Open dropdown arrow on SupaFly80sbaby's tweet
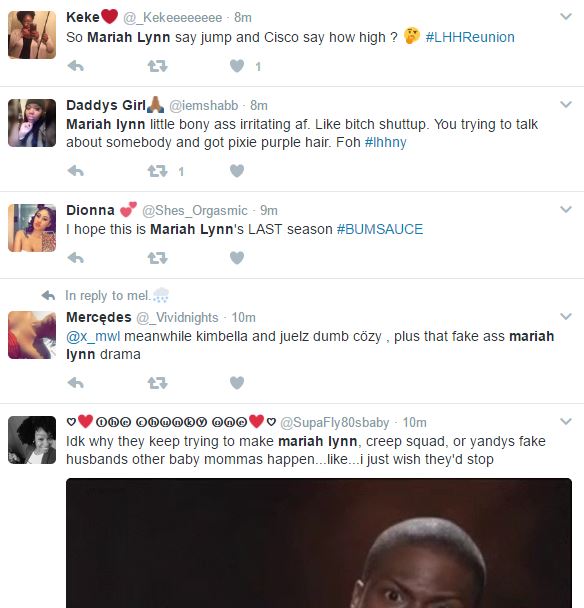Screen dimensions: 584x608 point(566,421)
